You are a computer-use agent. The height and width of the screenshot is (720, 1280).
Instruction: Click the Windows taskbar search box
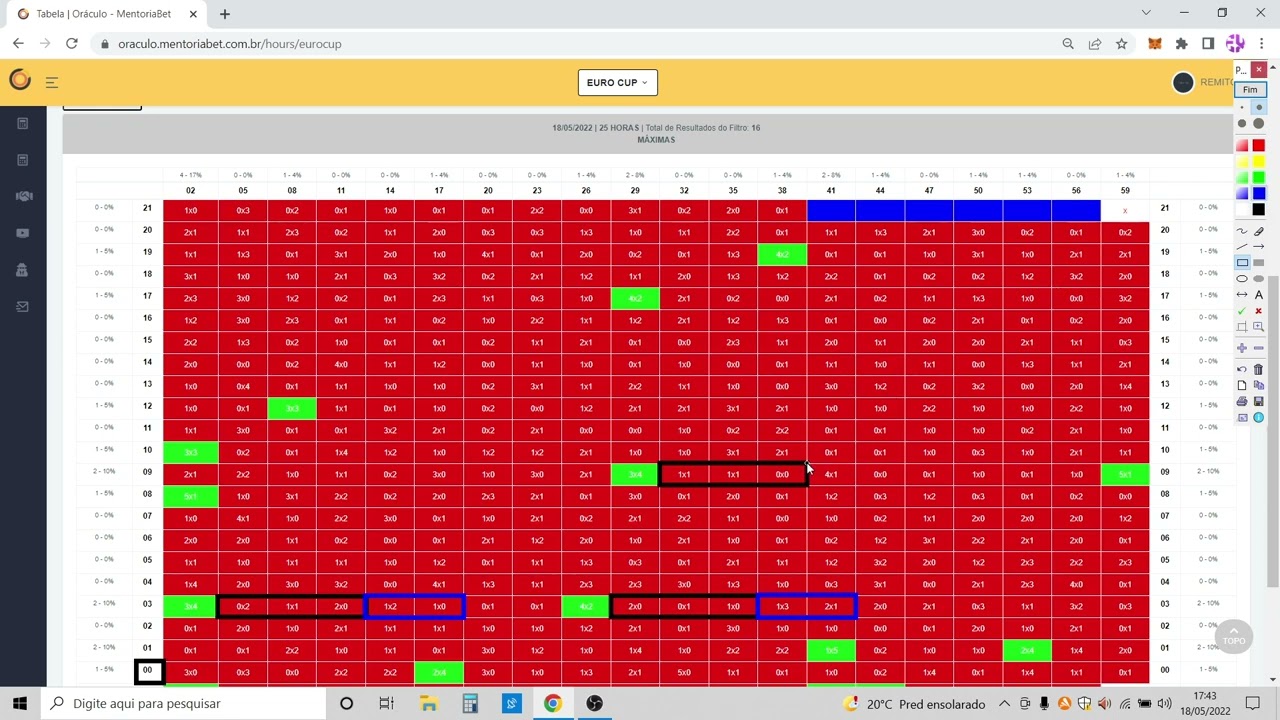tap(185, 704)
